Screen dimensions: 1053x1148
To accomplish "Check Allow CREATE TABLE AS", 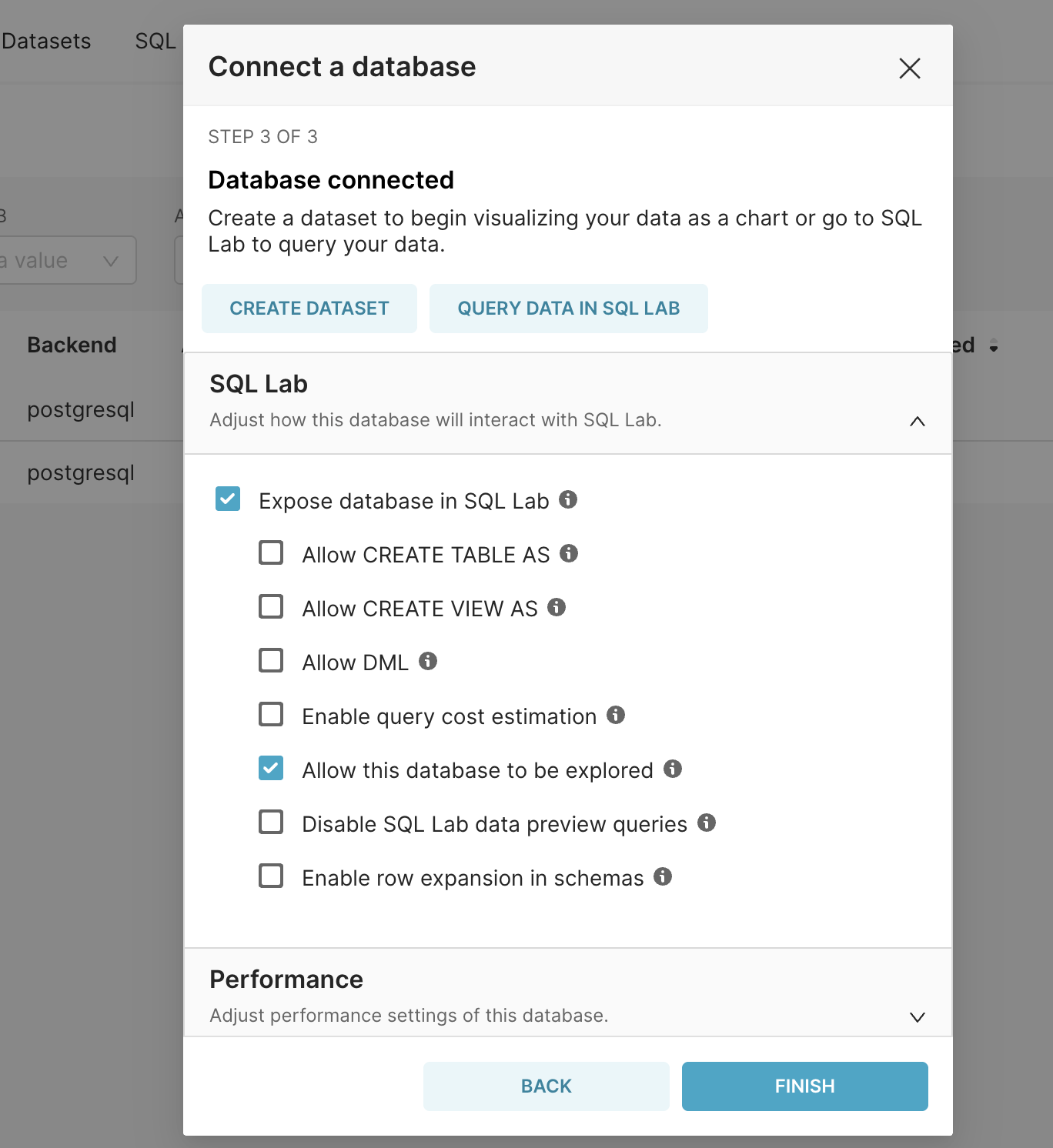I will [270, 553].
